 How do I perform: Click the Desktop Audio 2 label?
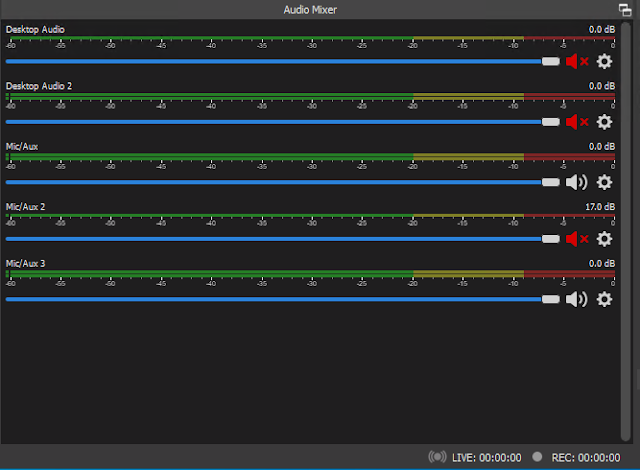point(39,86)
